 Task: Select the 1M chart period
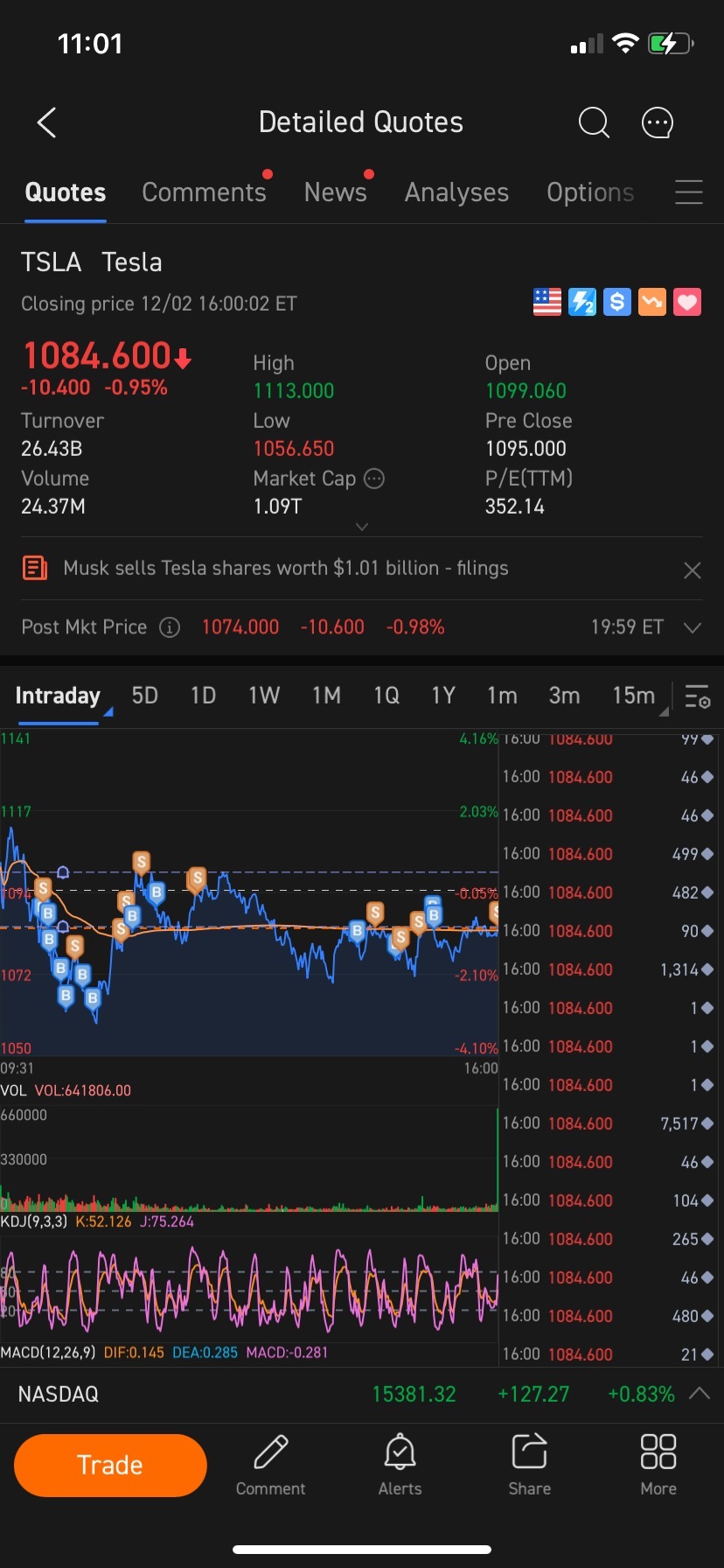click(327, 696)
